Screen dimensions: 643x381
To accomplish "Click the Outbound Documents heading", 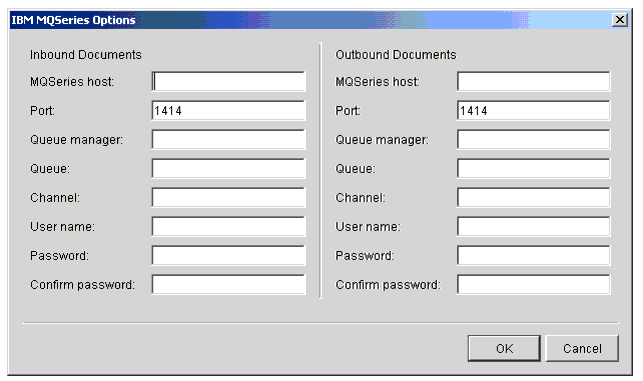I will [396, 55].
